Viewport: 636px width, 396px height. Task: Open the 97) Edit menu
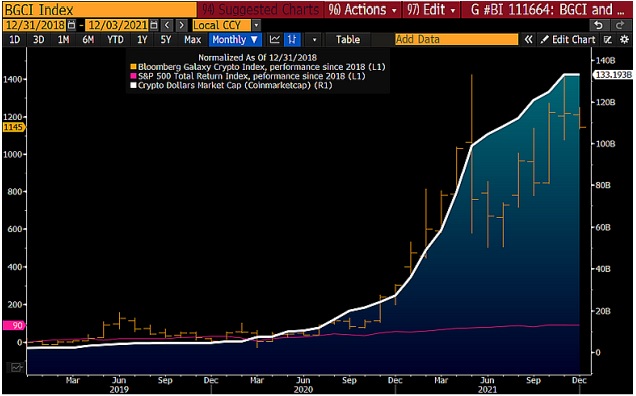(x=431, y=9)
